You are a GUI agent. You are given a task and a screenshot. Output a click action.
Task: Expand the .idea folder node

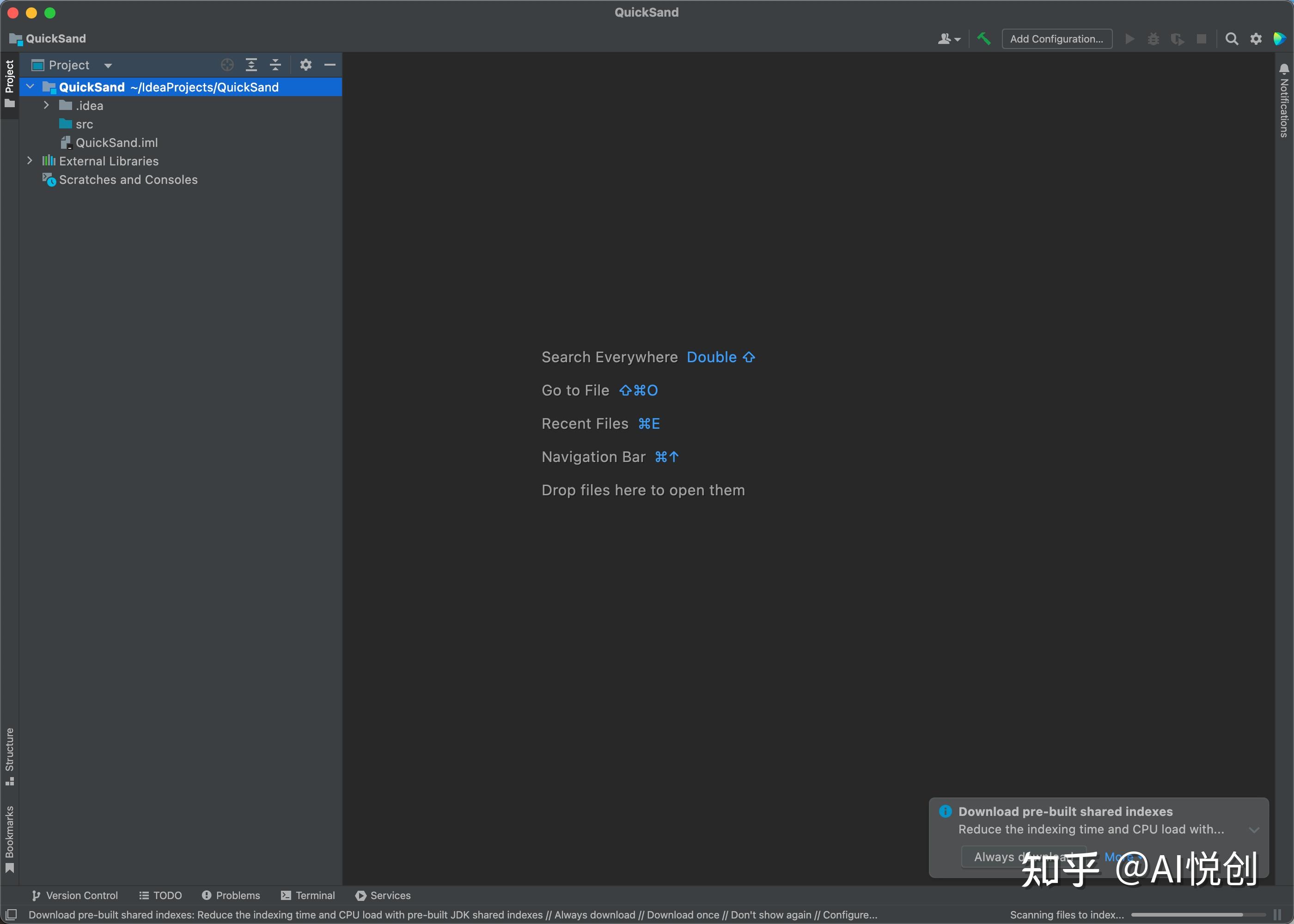[47, 105]
